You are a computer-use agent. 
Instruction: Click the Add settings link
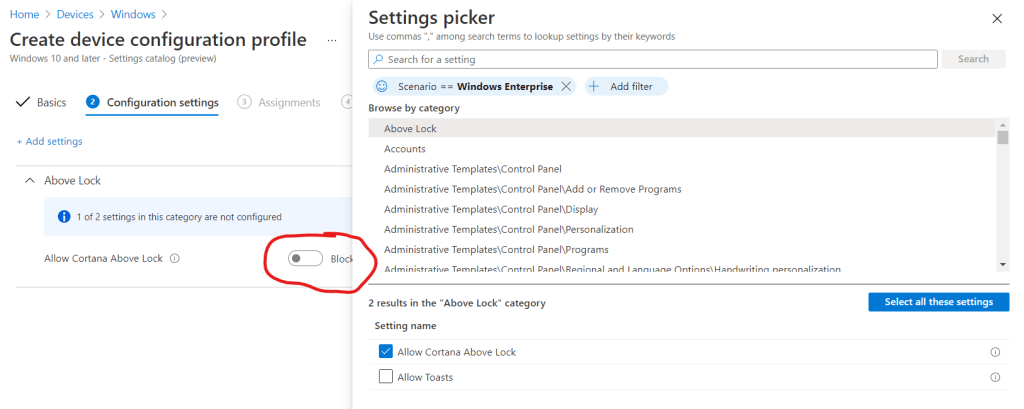pos(50,142)
